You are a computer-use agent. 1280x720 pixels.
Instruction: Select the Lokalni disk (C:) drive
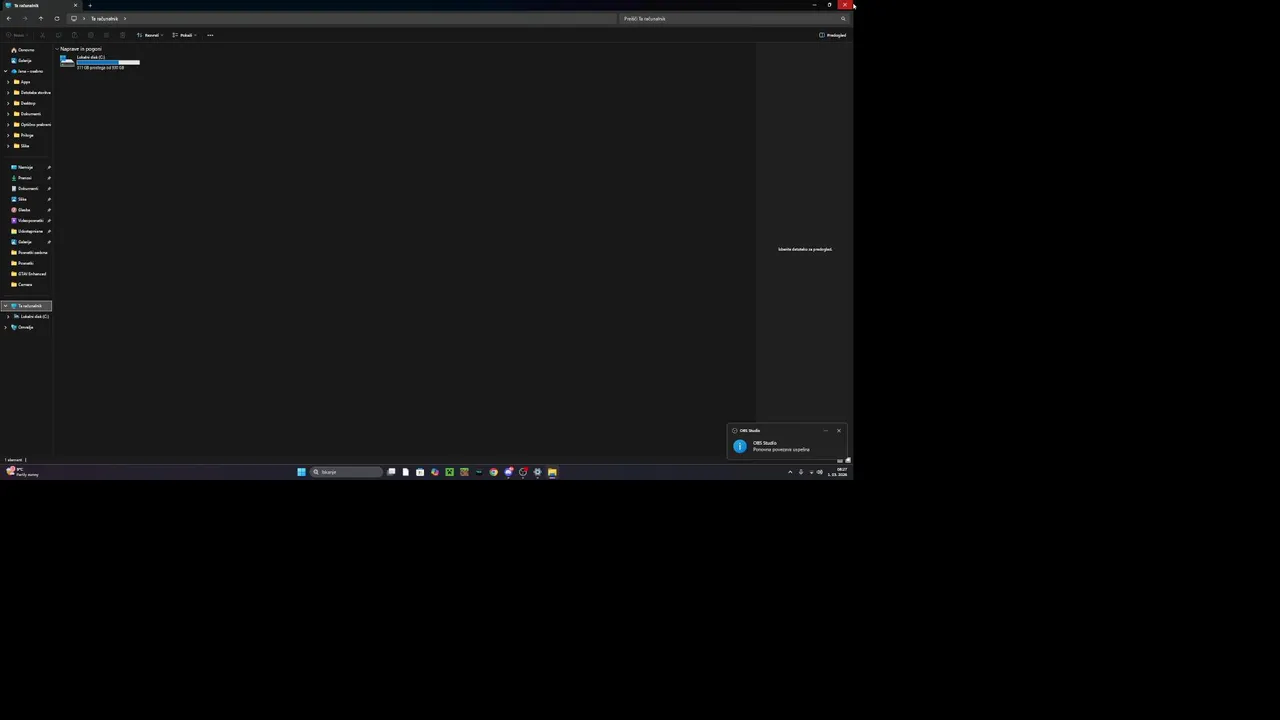99,62
